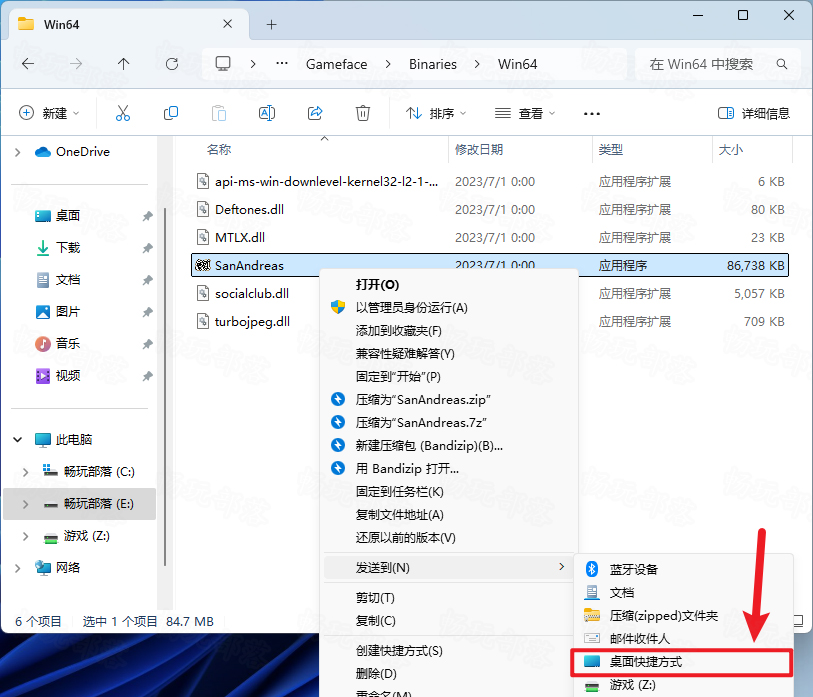Expand the 游戏 (Z:) drive node
The height and width of the screenshot is (697, 813).
click(x=25, y=536)
